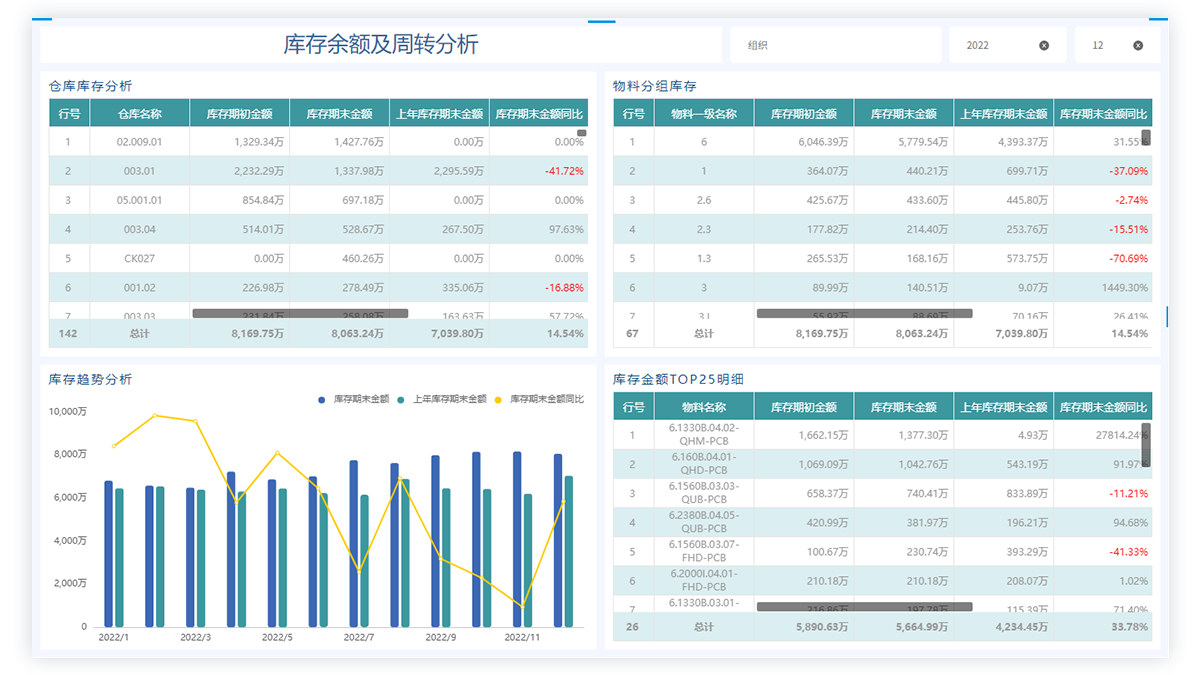
Task: Open the 组织 organization filter
Action: 835,45
